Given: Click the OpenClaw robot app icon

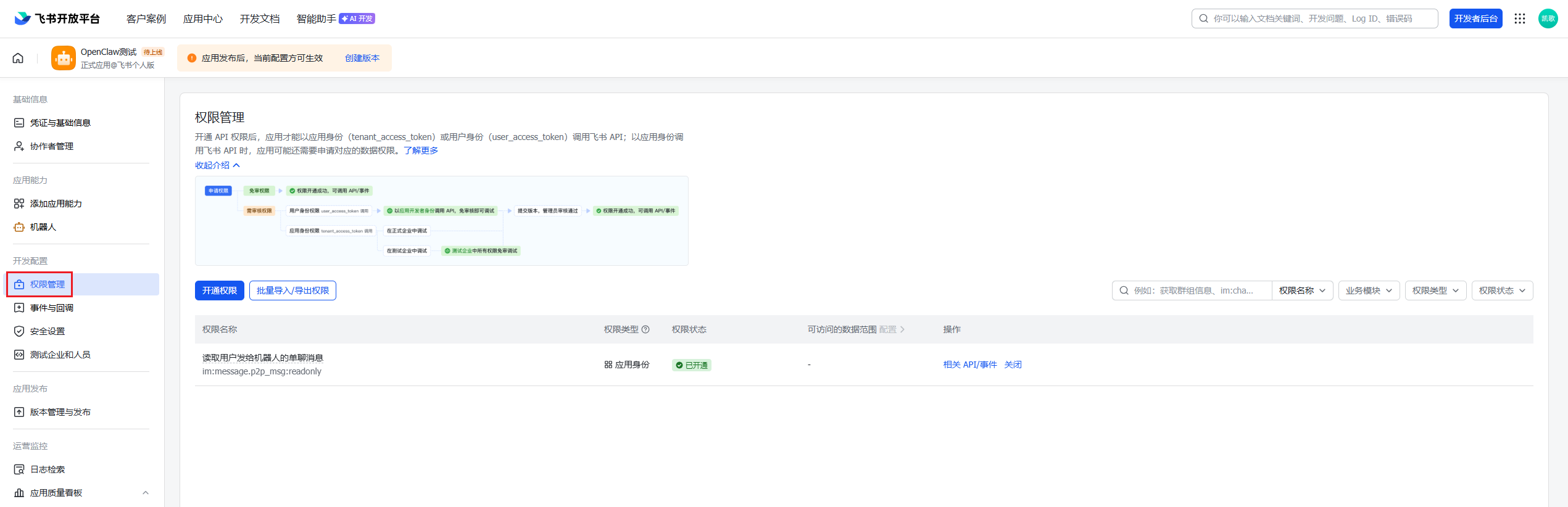Looking at the screenshot, I should pyautogui.click(x=64, y=58).
